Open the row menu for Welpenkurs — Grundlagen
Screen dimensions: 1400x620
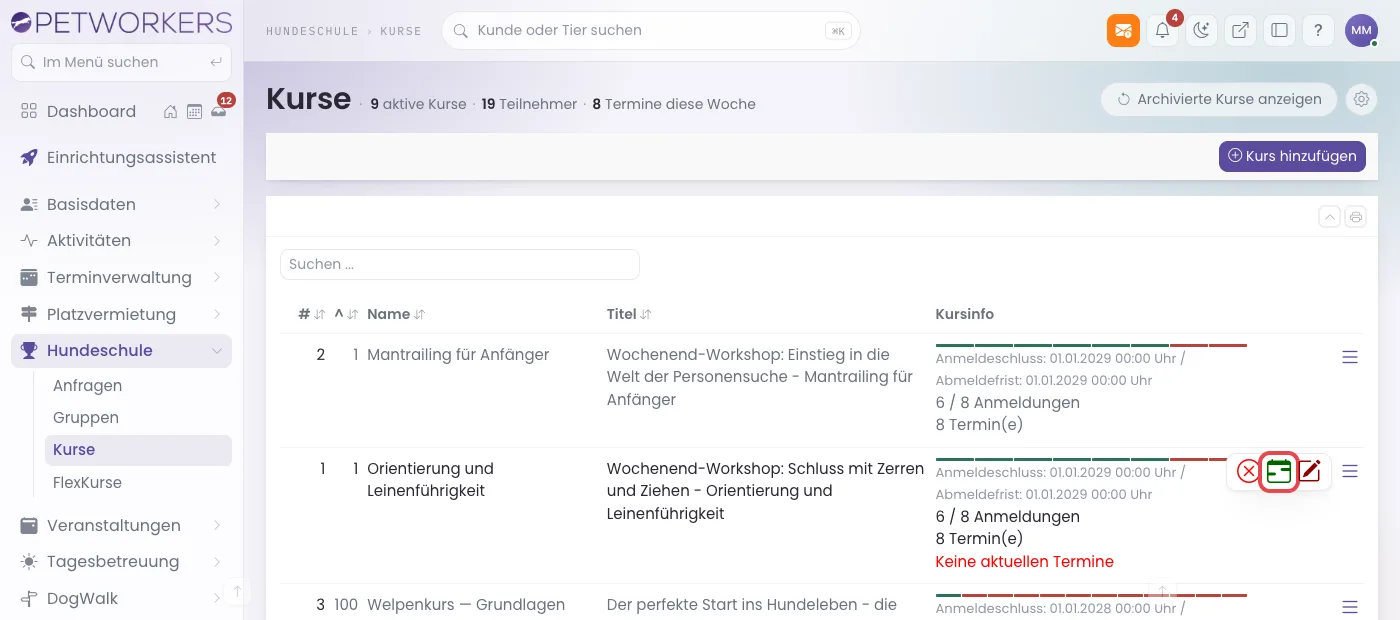1350,606
